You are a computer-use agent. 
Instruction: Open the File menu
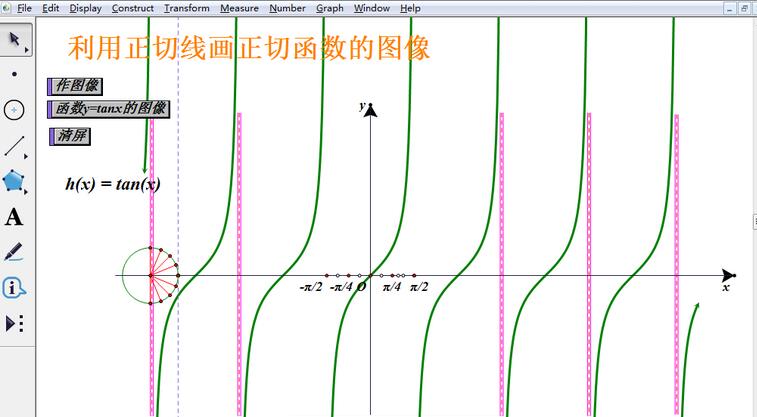pyautogui.click(x=24, y=8)
